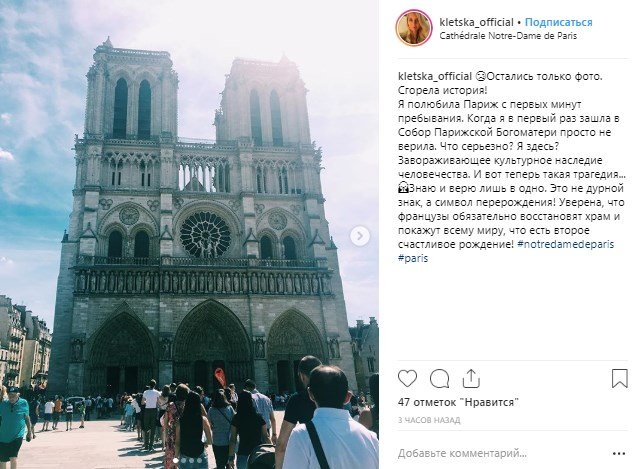Click the crying emoji starting the caption

(482, 76)
